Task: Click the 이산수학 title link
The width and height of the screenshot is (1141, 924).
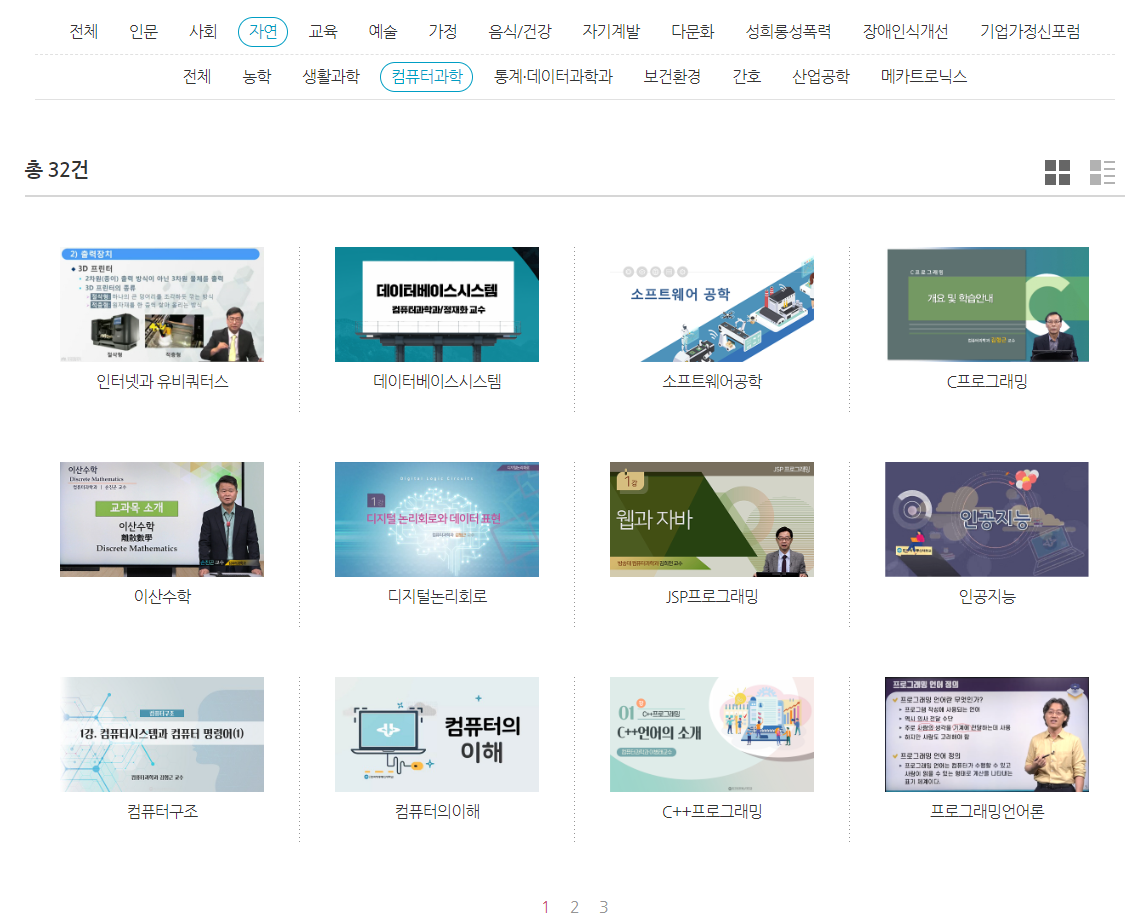Action: pos(162,597)
